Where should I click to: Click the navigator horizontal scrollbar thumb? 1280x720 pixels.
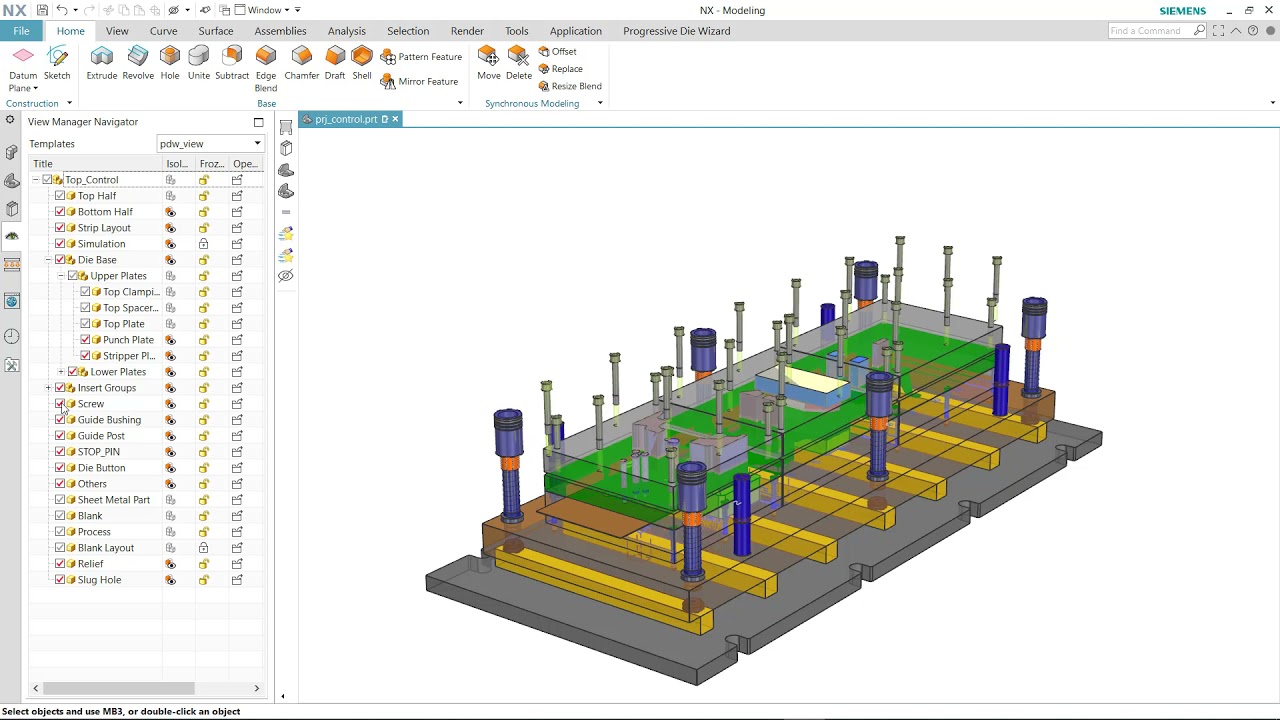click(x=119, y=688)
